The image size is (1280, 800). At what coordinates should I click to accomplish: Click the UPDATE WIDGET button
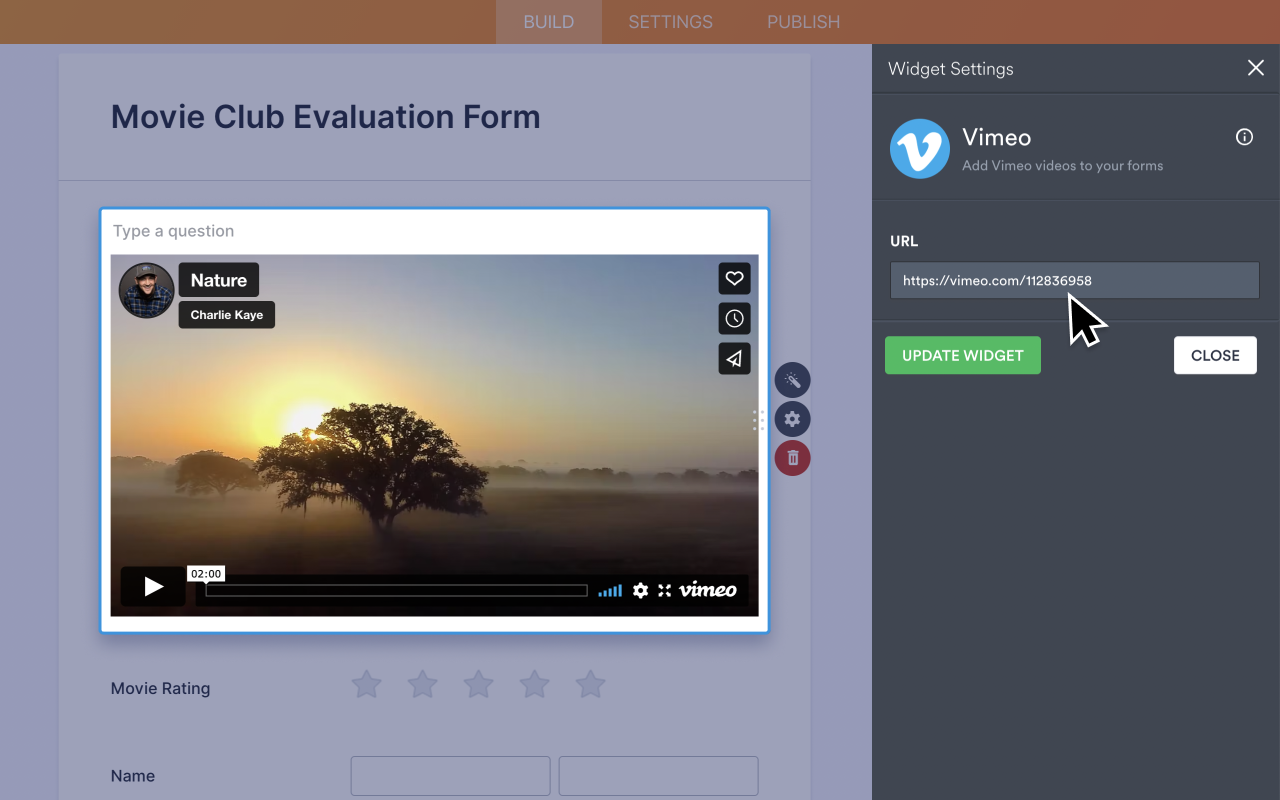(962, 355)
